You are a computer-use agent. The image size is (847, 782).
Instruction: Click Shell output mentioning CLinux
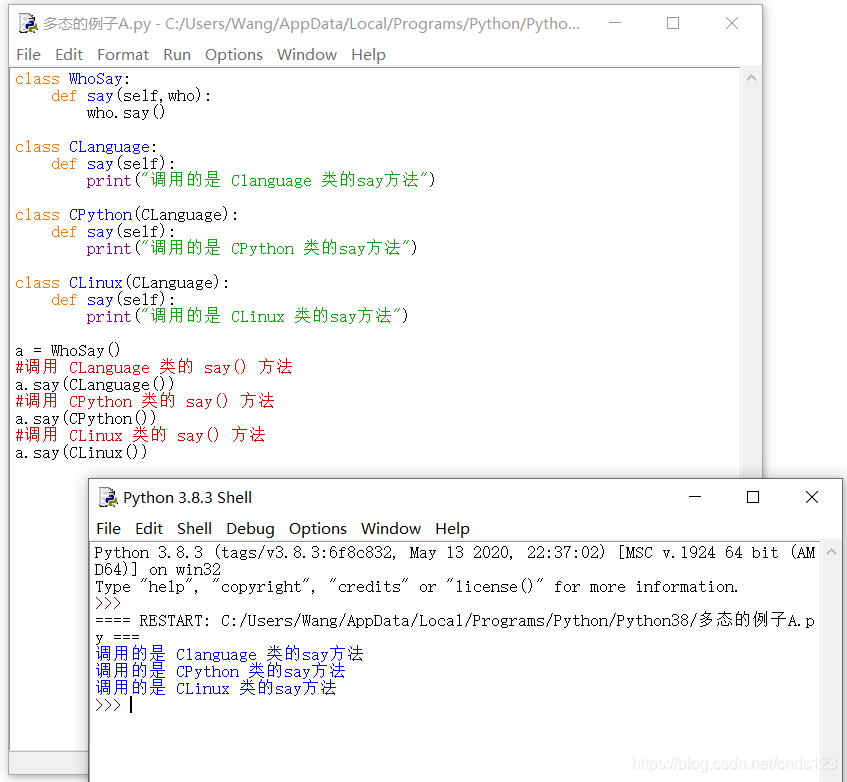pos(216,689)
